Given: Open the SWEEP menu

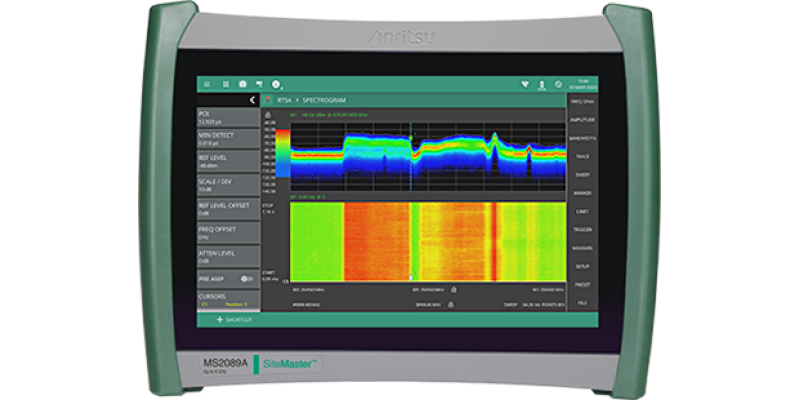Looking at the screenshot, I should tap(583, 174).
